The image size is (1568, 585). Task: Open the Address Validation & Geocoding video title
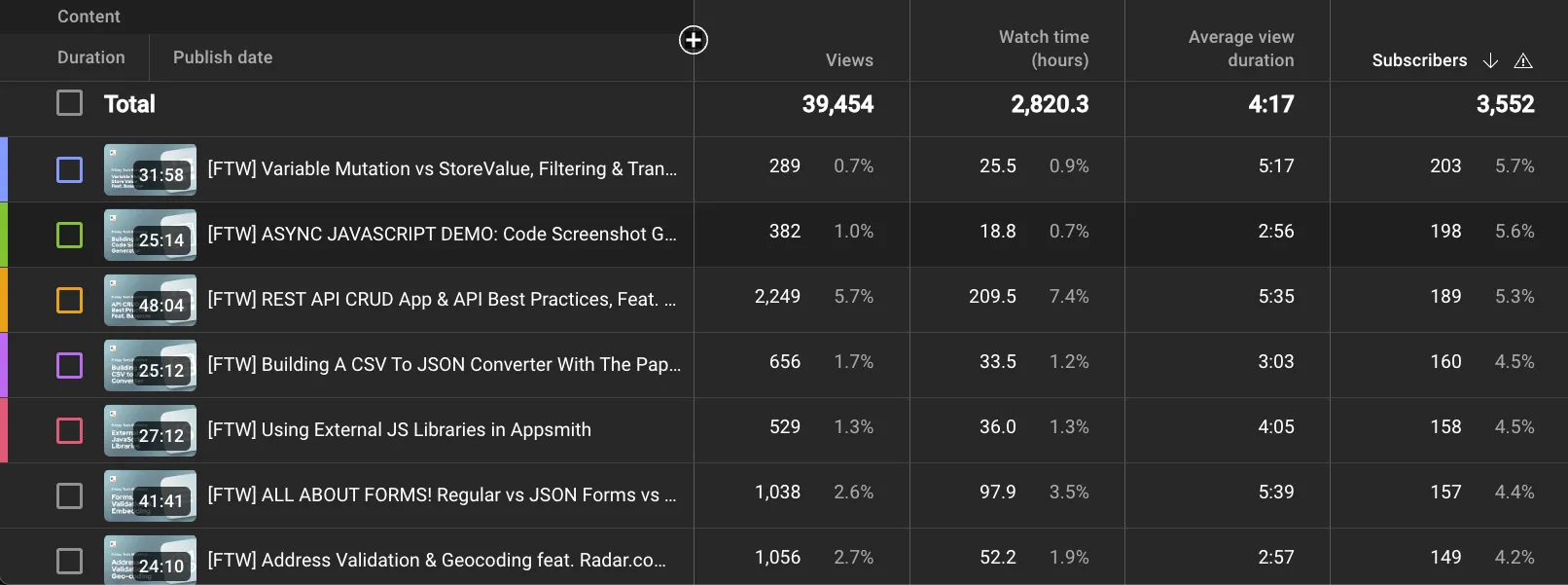[437, 561]
